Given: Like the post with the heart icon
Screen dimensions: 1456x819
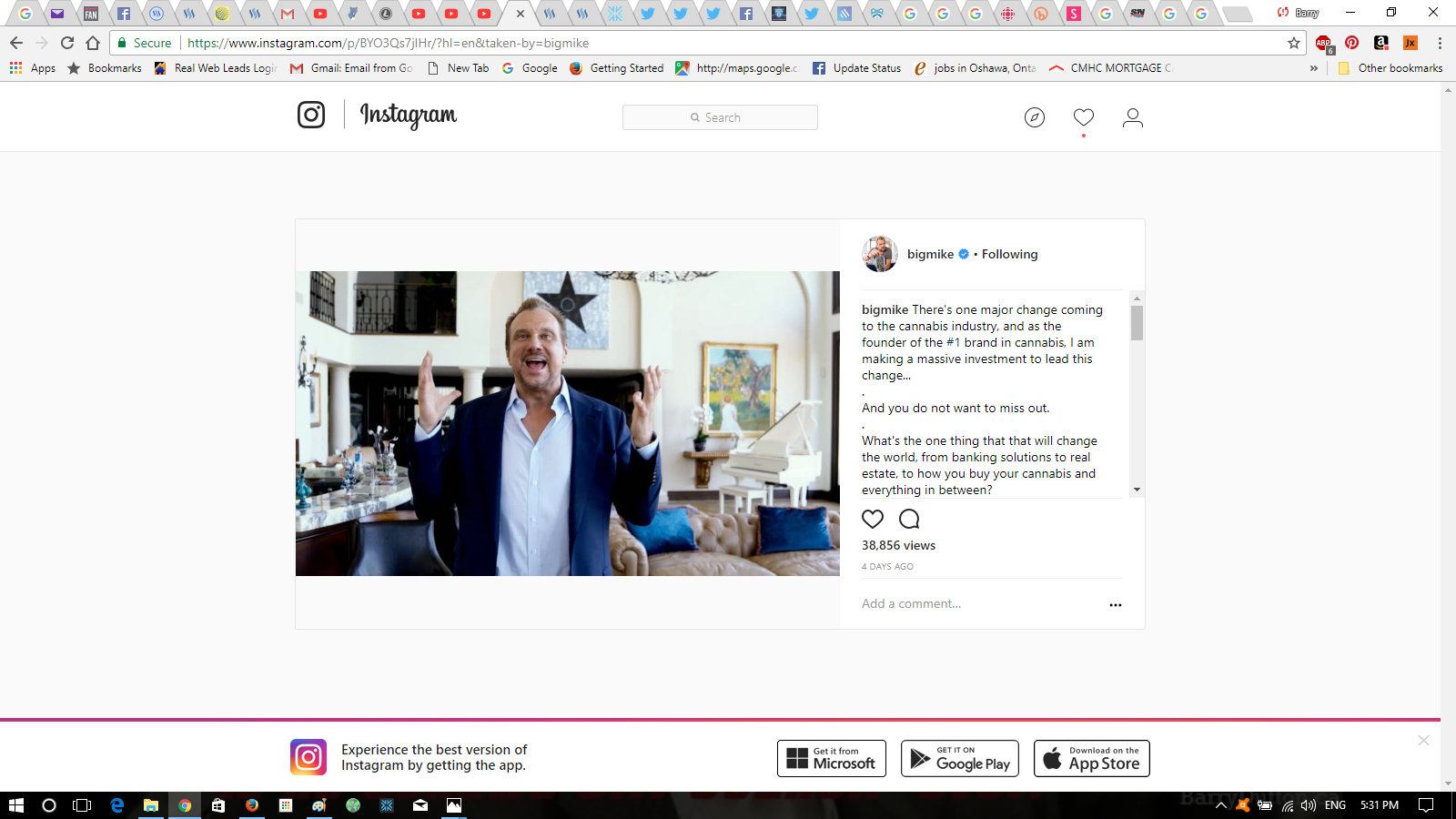Looking at the screenshot, I should pyautogui.click(x=873, y=519).
